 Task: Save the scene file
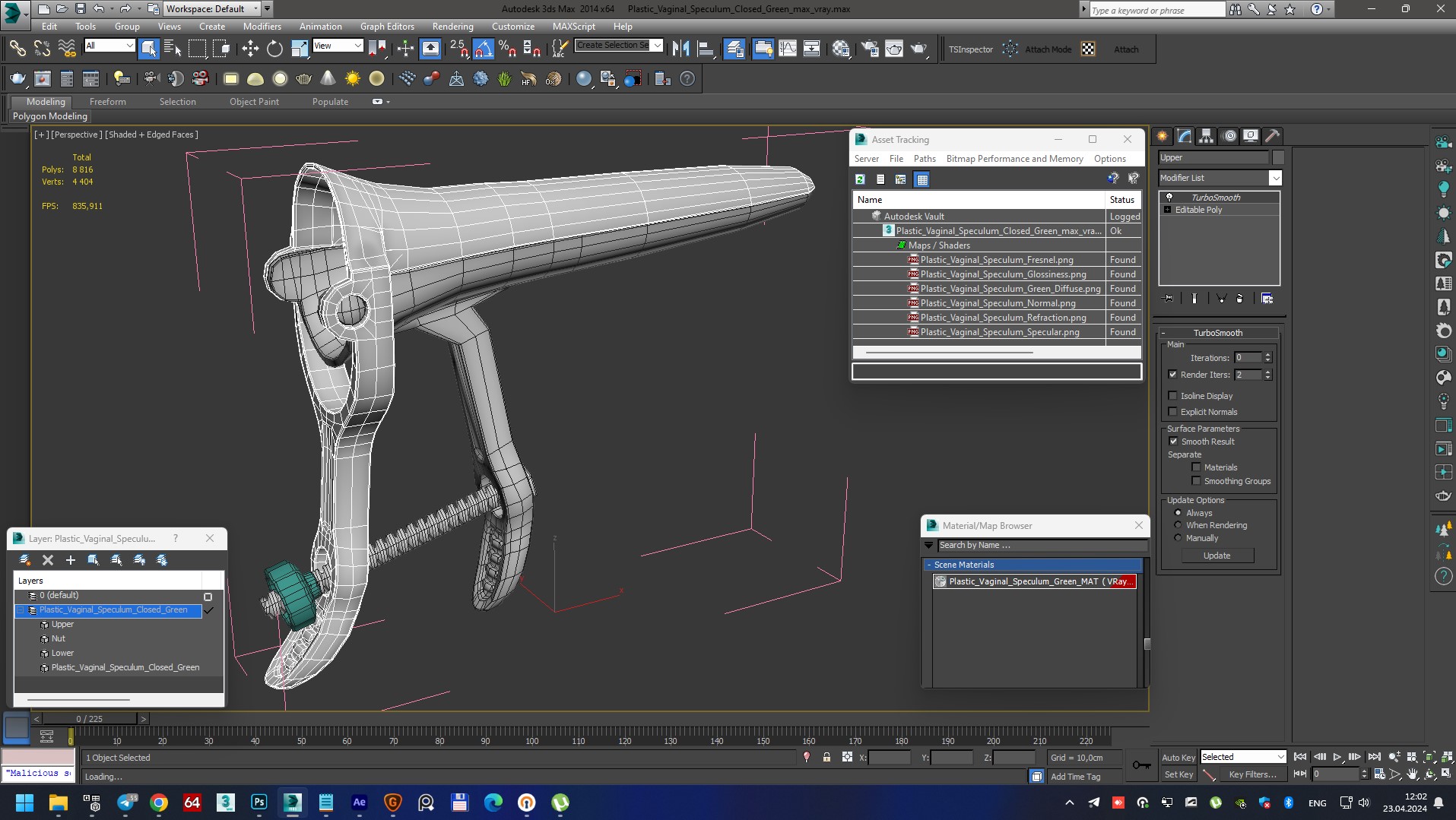[80, 9]
